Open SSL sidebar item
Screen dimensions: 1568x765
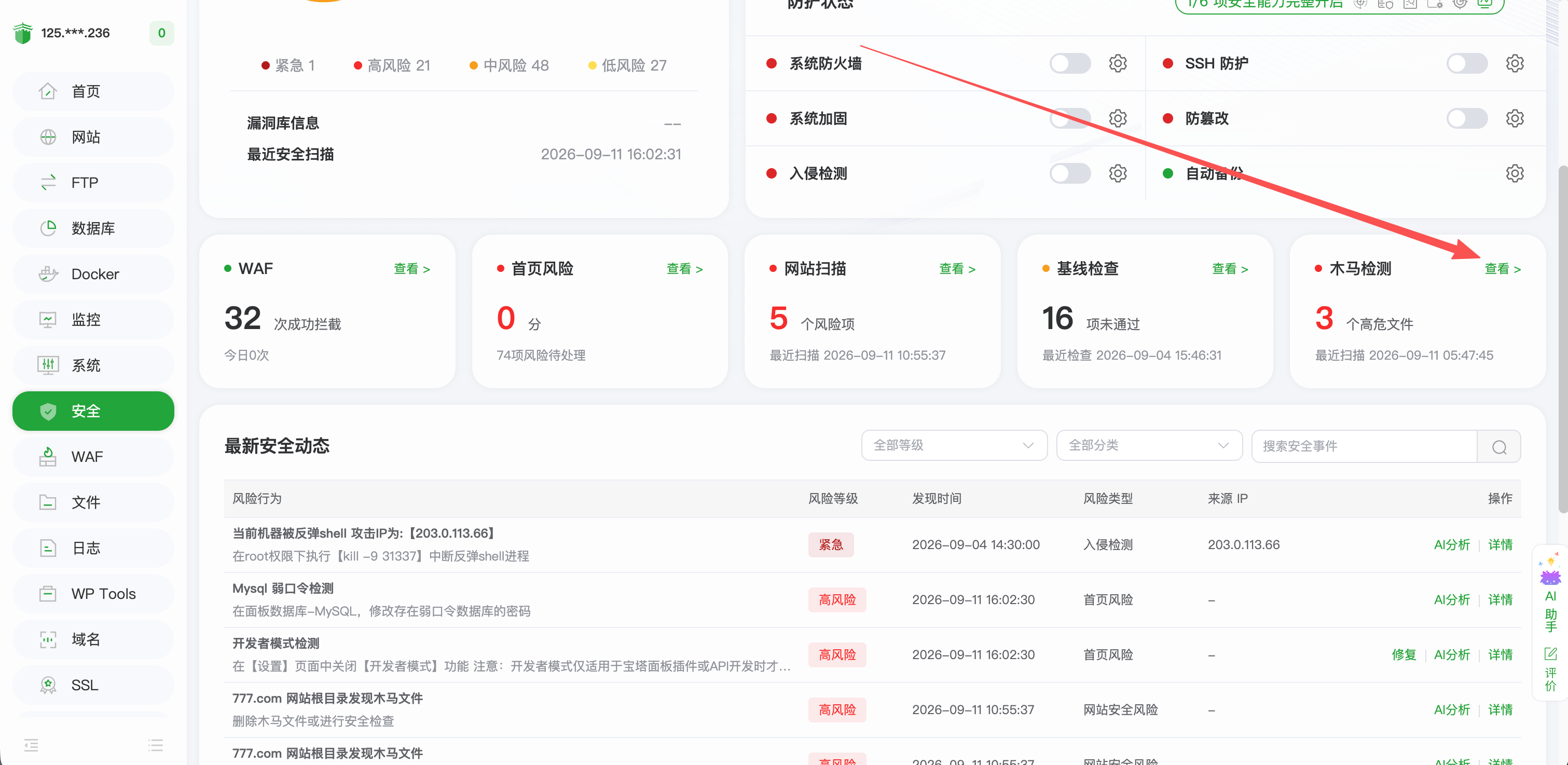93,685
